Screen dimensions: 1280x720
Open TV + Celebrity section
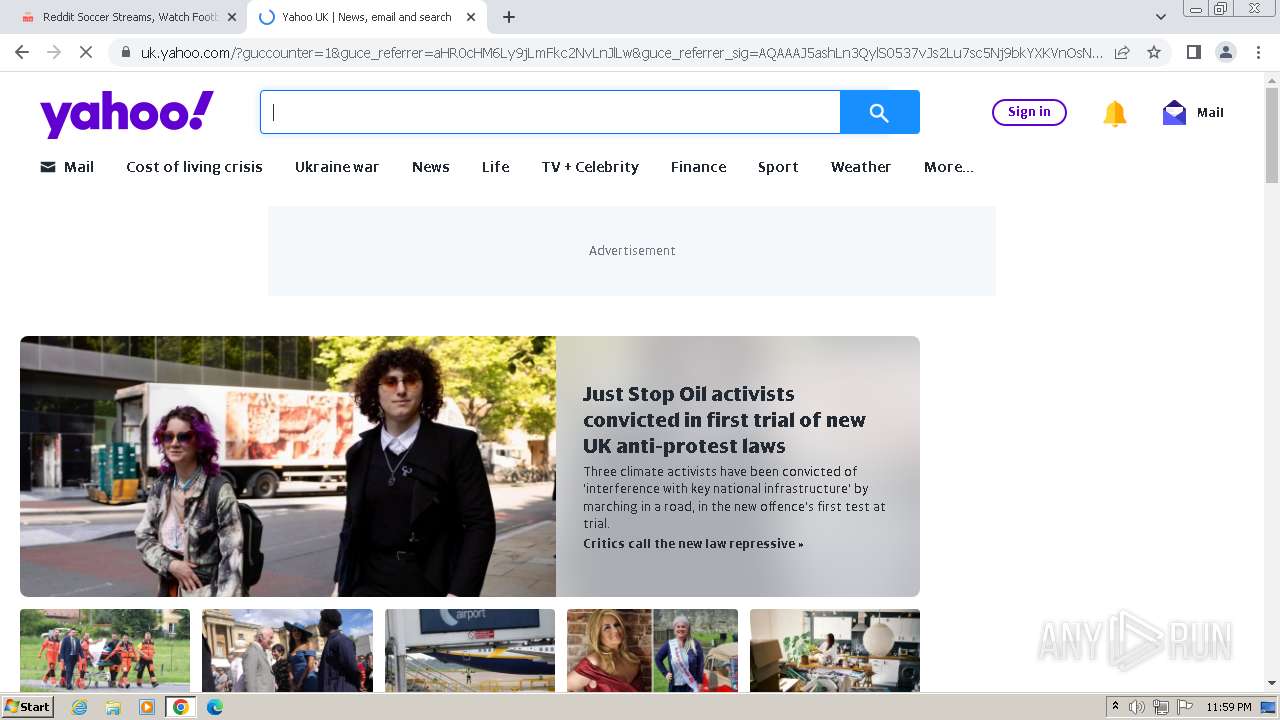point(590,167)
